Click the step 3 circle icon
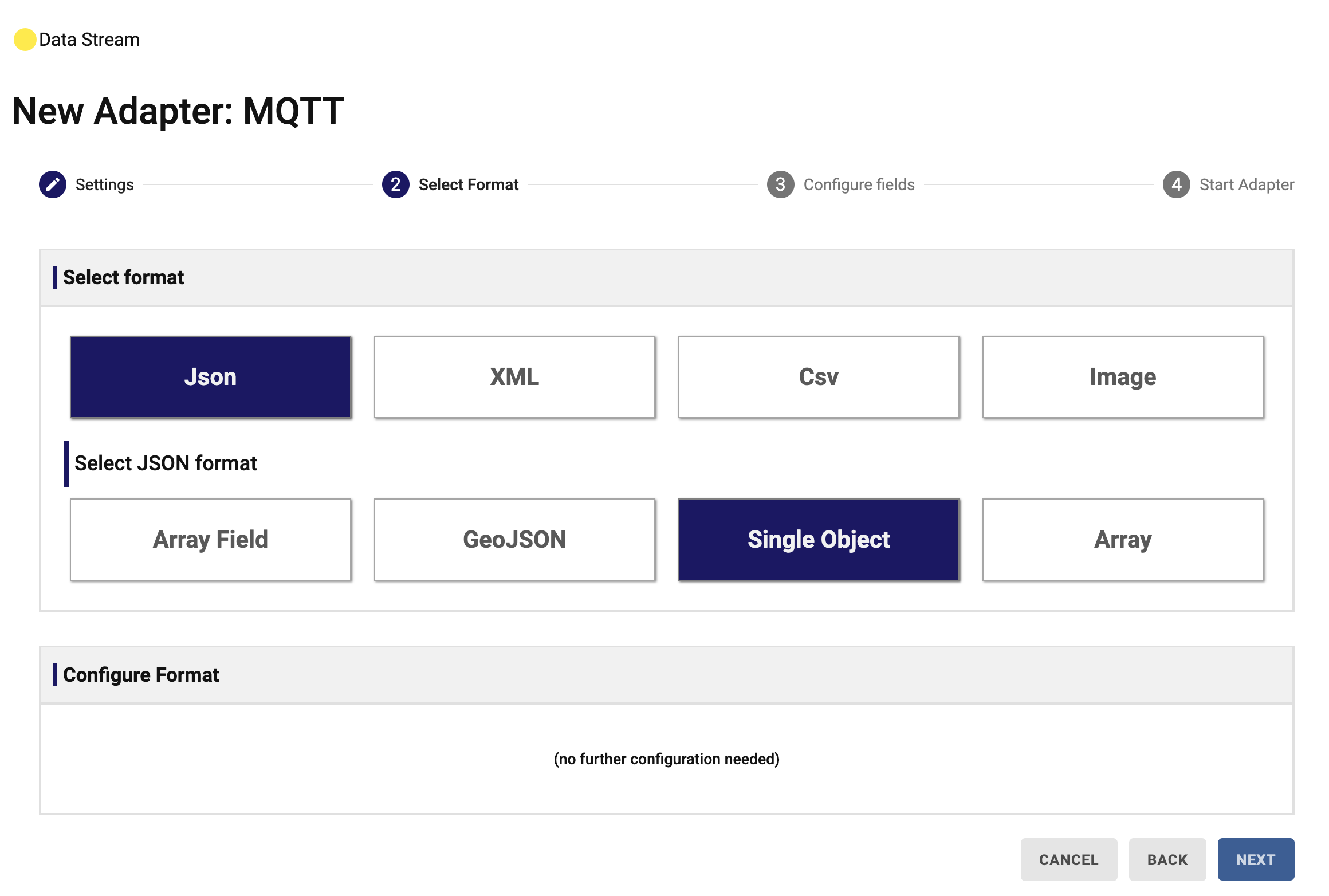Screen dimensions: 1329x896 pos(780,184)
